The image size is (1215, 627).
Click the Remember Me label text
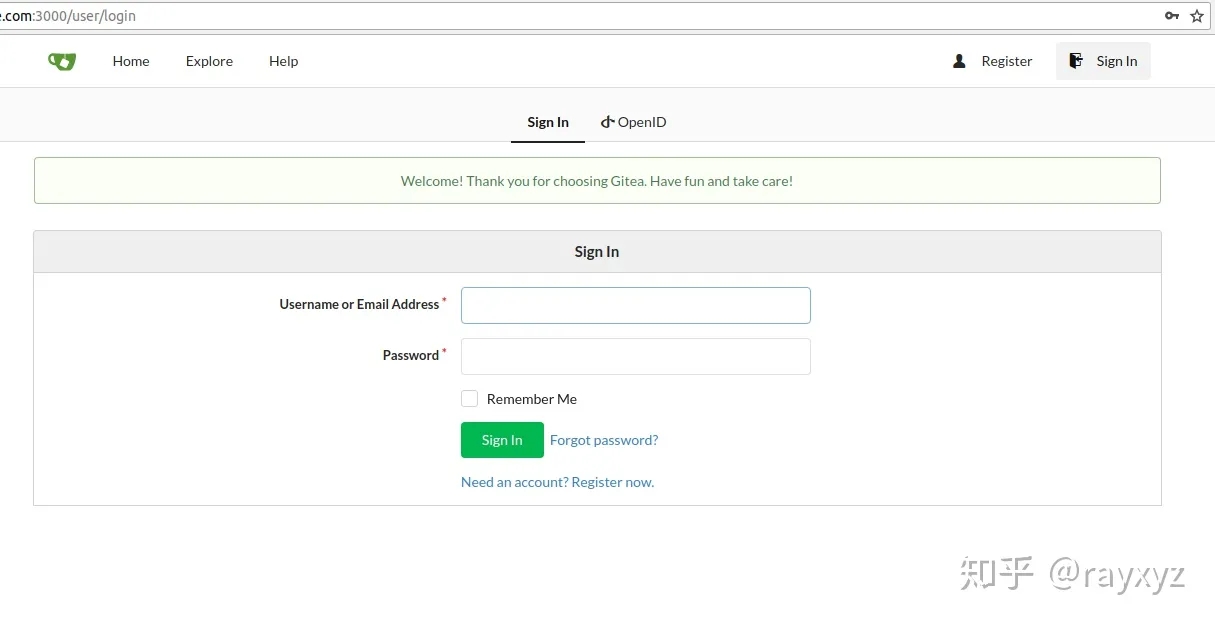(x=532, y=399)
